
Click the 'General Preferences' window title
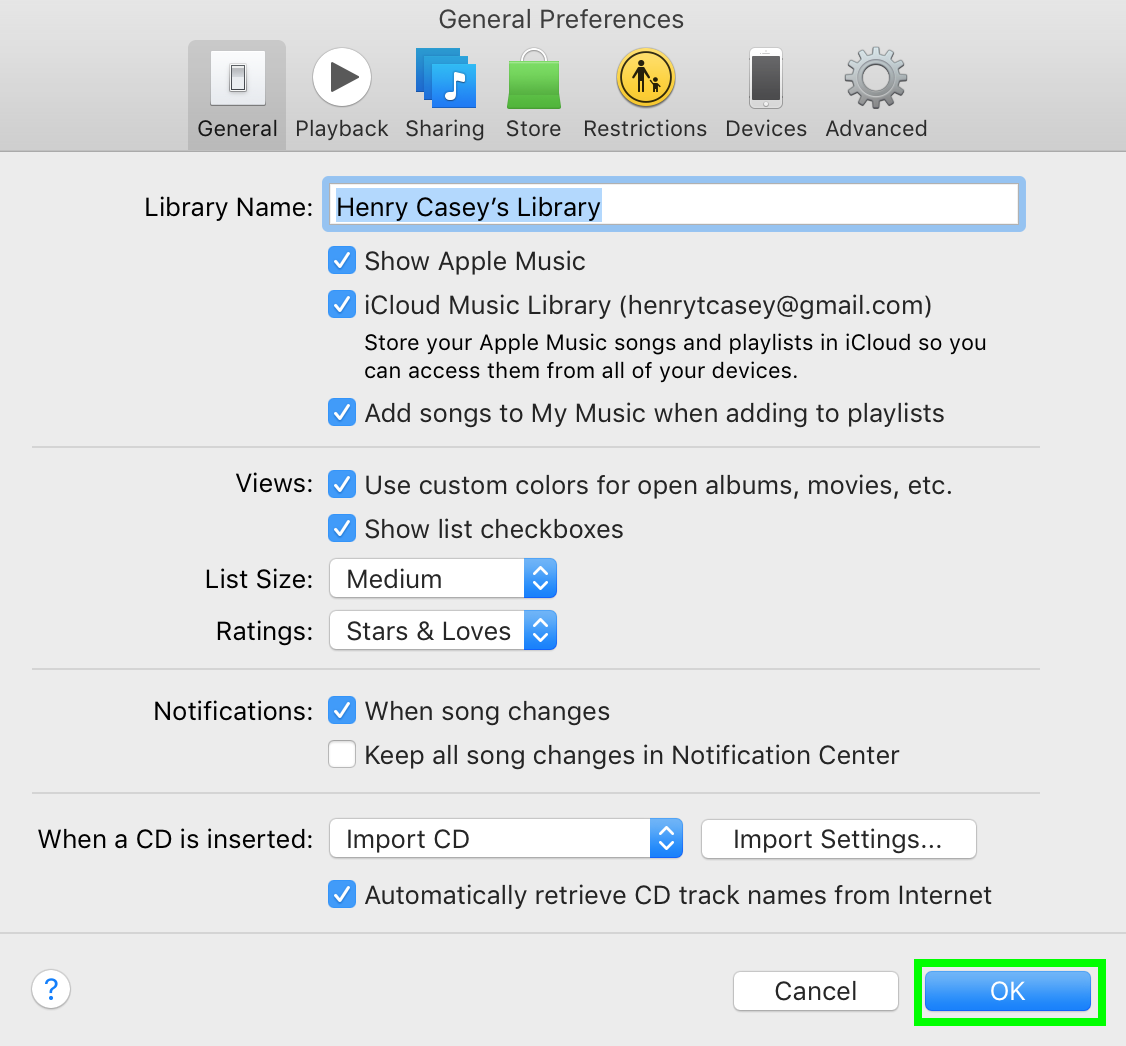pyautogui.click(x=561, y=19)
